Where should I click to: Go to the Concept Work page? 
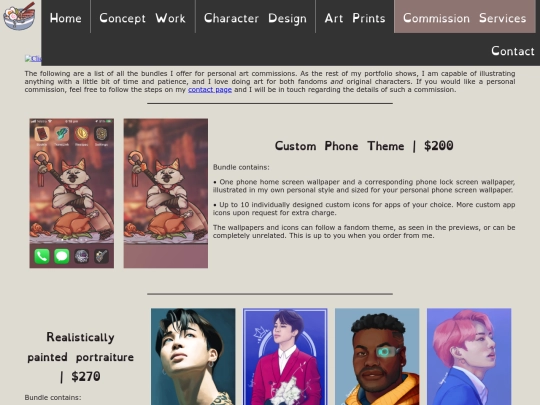click(142, 18)
